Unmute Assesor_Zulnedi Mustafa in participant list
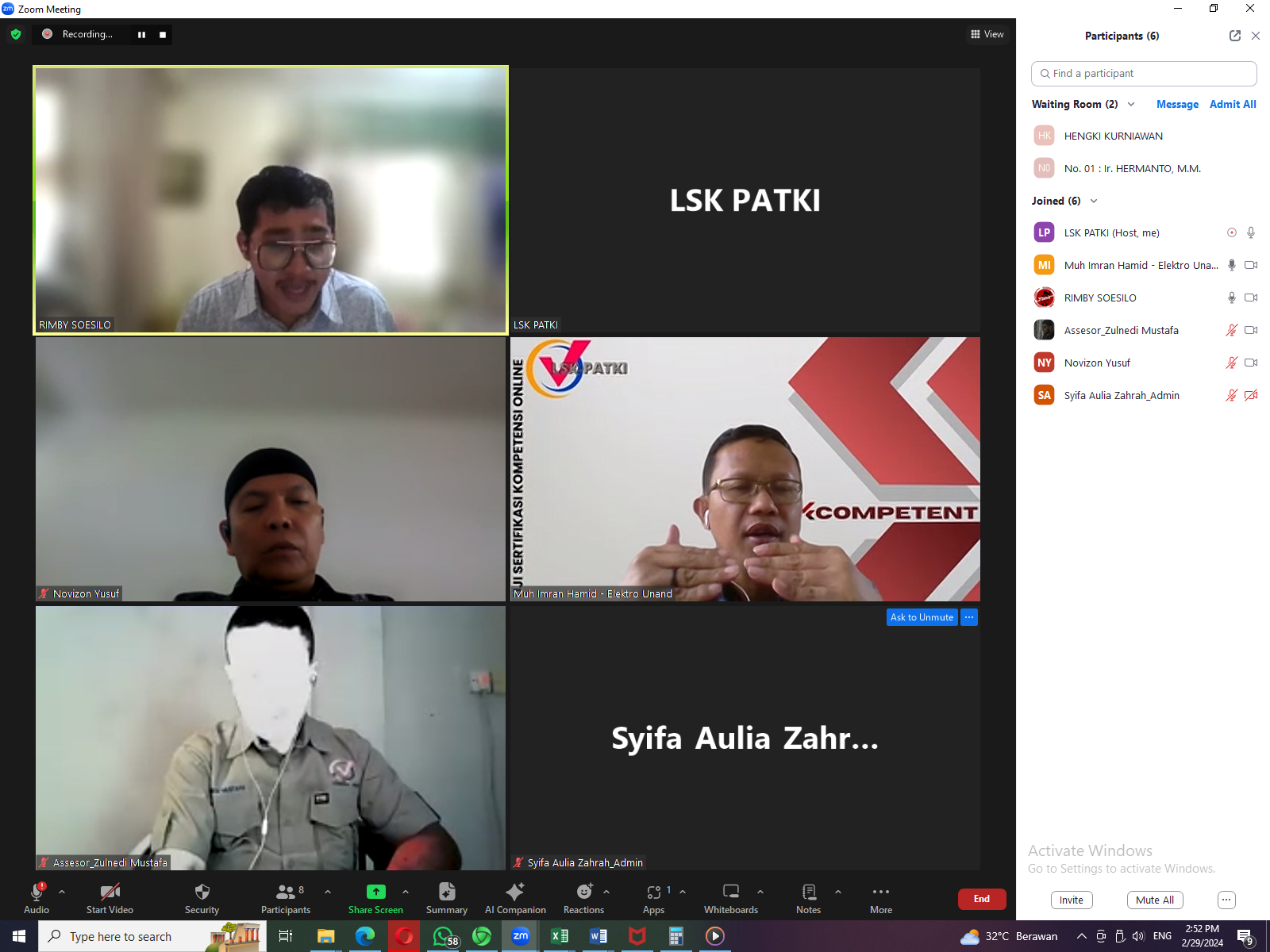Image resolution: width=1270 pixels, height=952 pixels. [1232, 330]
